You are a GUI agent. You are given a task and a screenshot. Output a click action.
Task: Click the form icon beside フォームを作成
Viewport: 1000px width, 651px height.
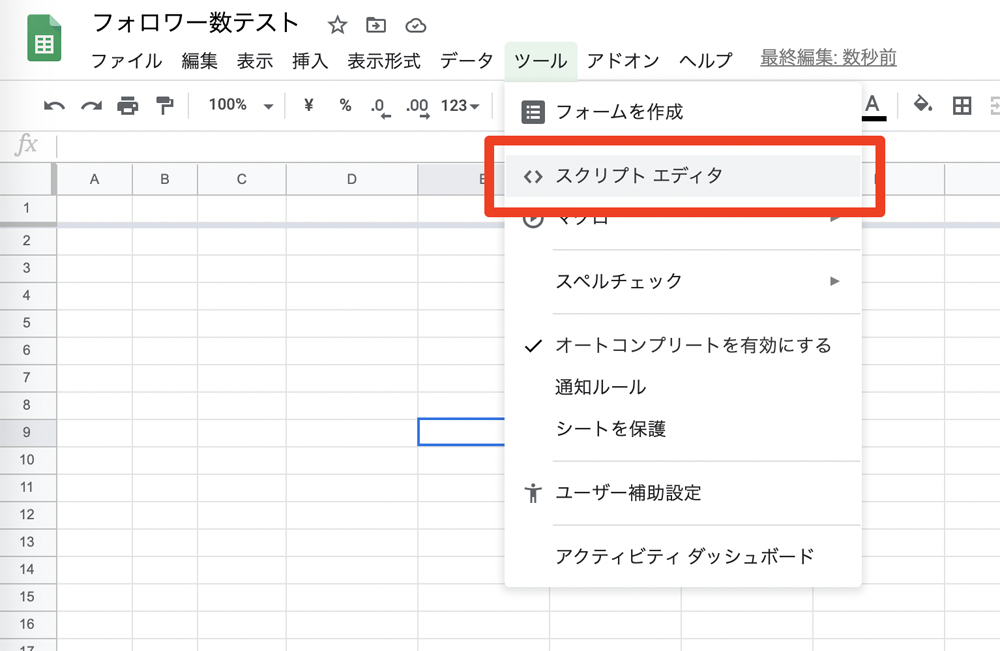click(533, 112)
